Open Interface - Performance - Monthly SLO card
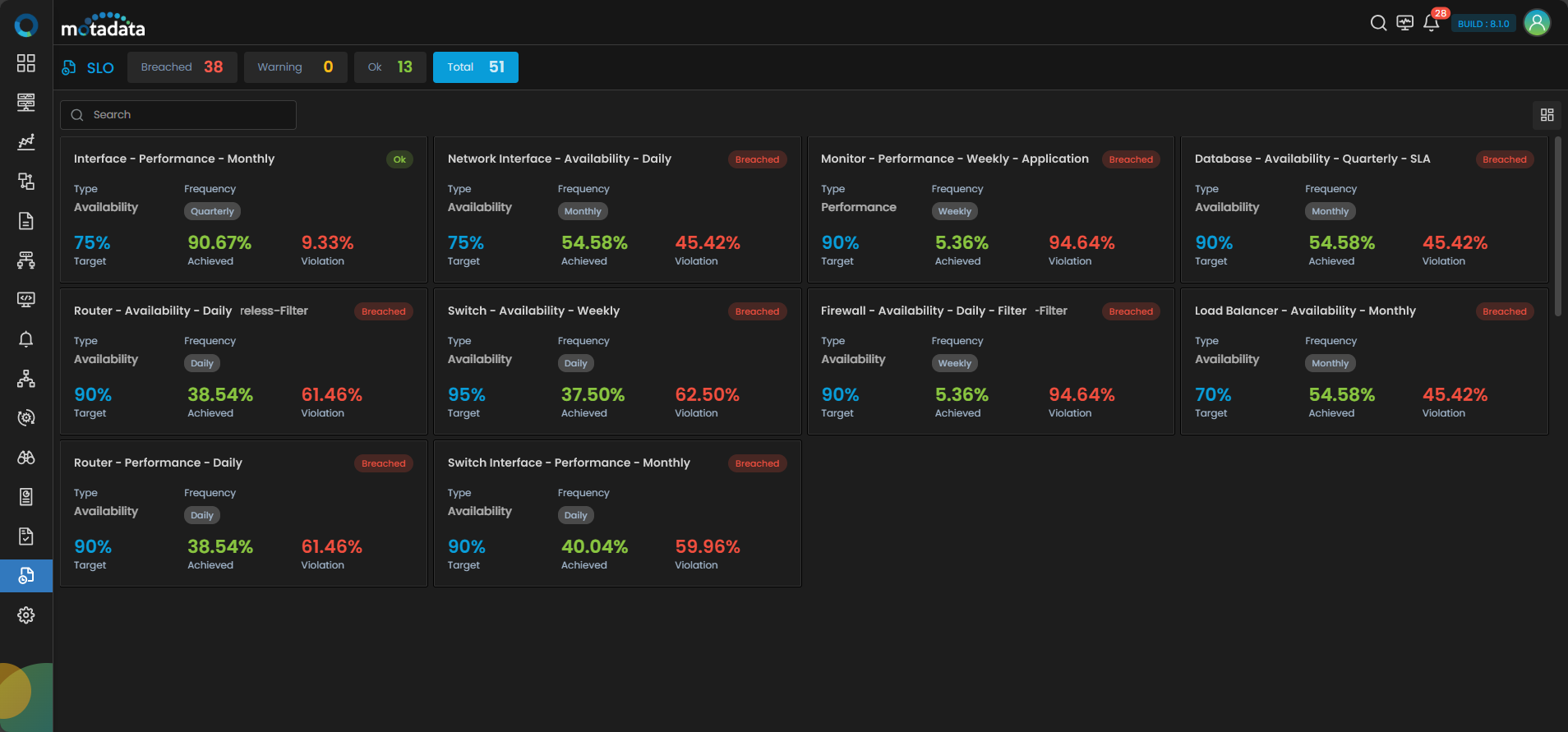The height and width of the screenshot is (732, 1568). (174, 159)
